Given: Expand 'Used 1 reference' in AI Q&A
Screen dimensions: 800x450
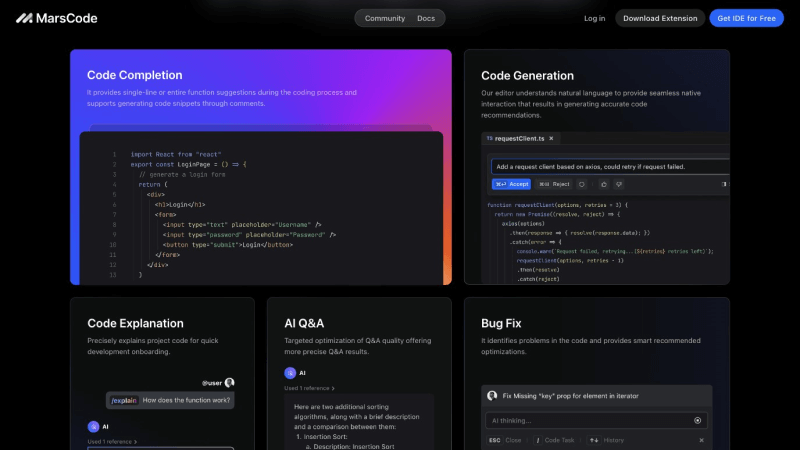Looking at the screenshot, I should (x=309, y=388).
